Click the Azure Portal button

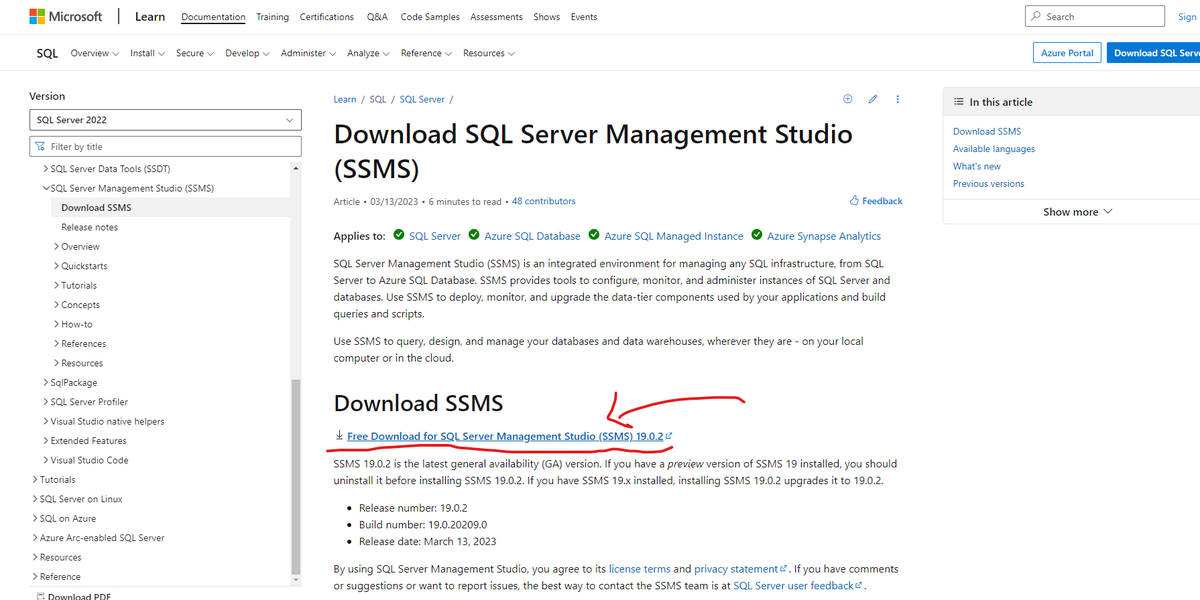coord(1067,53)
